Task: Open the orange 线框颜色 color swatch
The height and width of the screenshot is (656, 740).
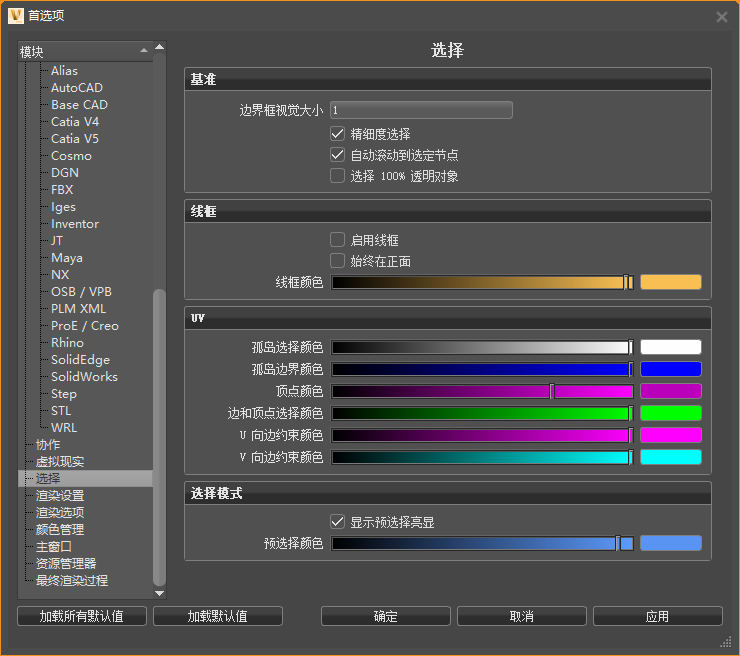Action: (x=671, y=282)
